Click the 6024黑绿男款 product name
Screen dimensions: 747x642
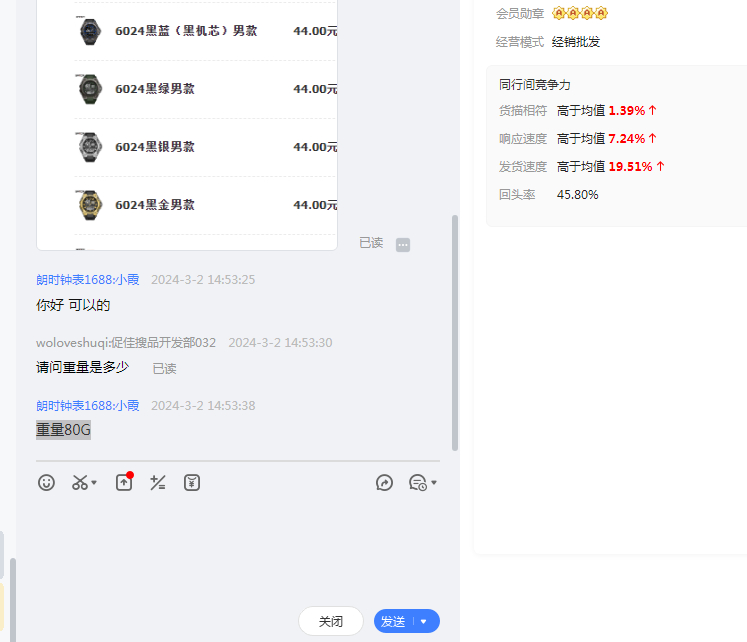pyautogui.click(x=155, y=89)
